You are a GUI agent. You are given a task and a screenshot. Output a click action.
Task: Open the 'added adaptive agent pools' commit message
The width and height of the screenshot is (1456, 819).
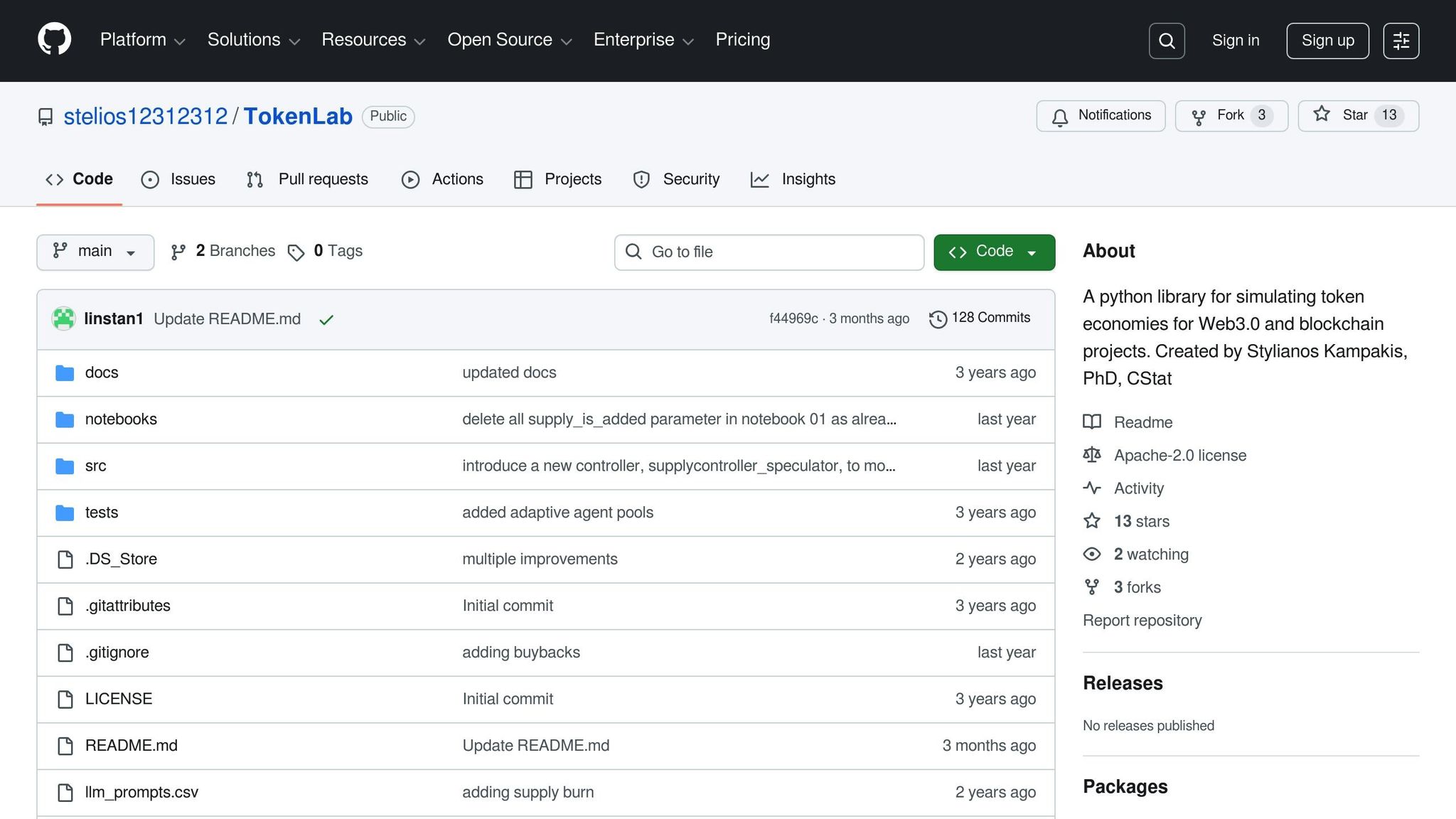point(557,513)
